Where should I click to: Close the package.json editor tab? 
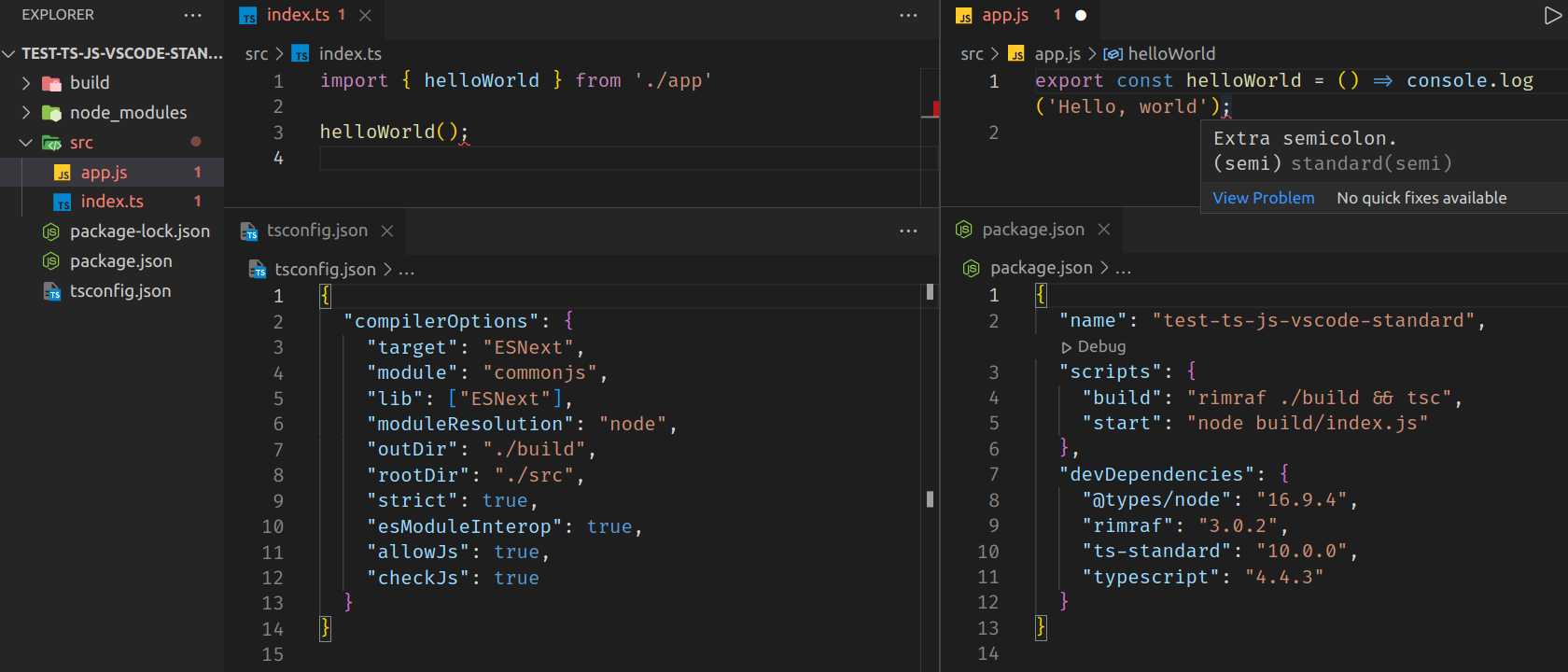coord(1104,230)
